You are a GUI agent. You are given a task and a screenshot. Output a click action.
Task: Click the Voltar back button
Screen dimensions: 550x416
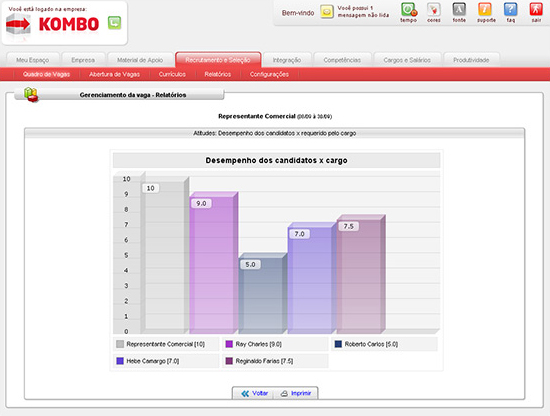coord(255,394)
